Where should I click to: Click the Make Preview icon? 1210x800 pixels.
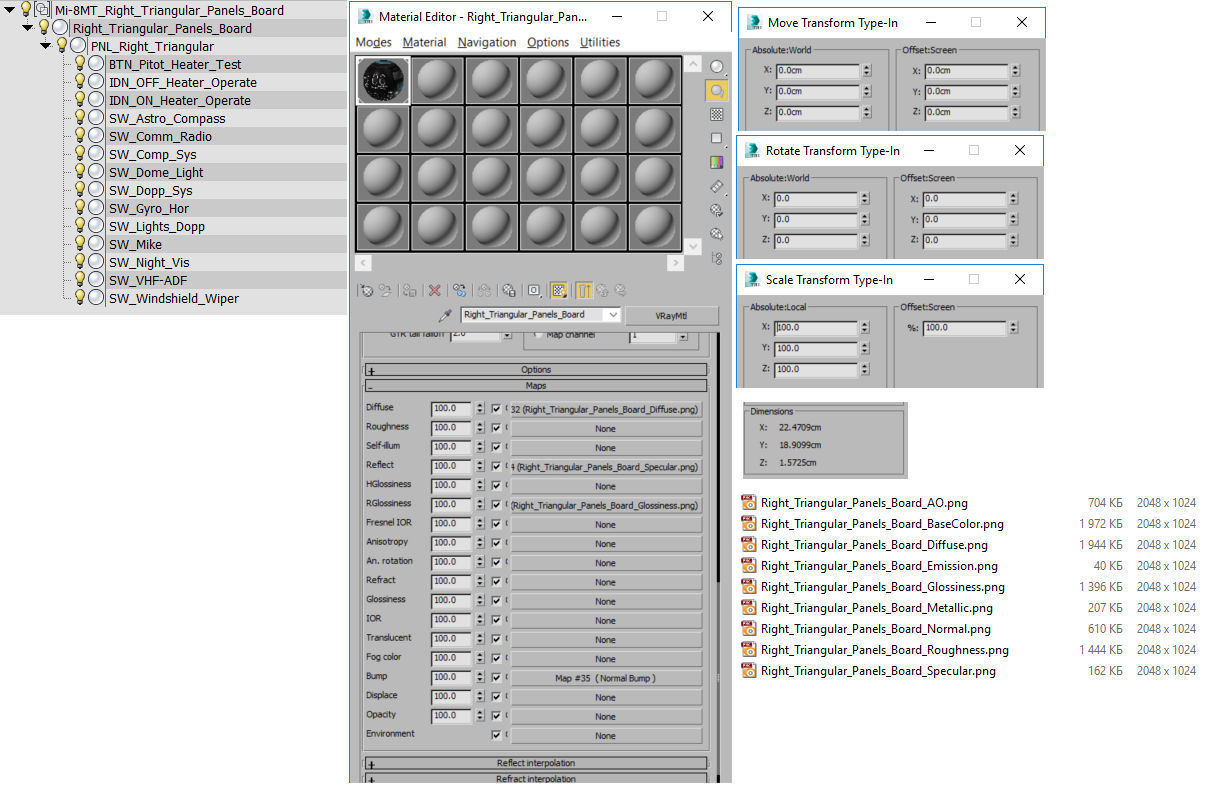click(717, 186)
